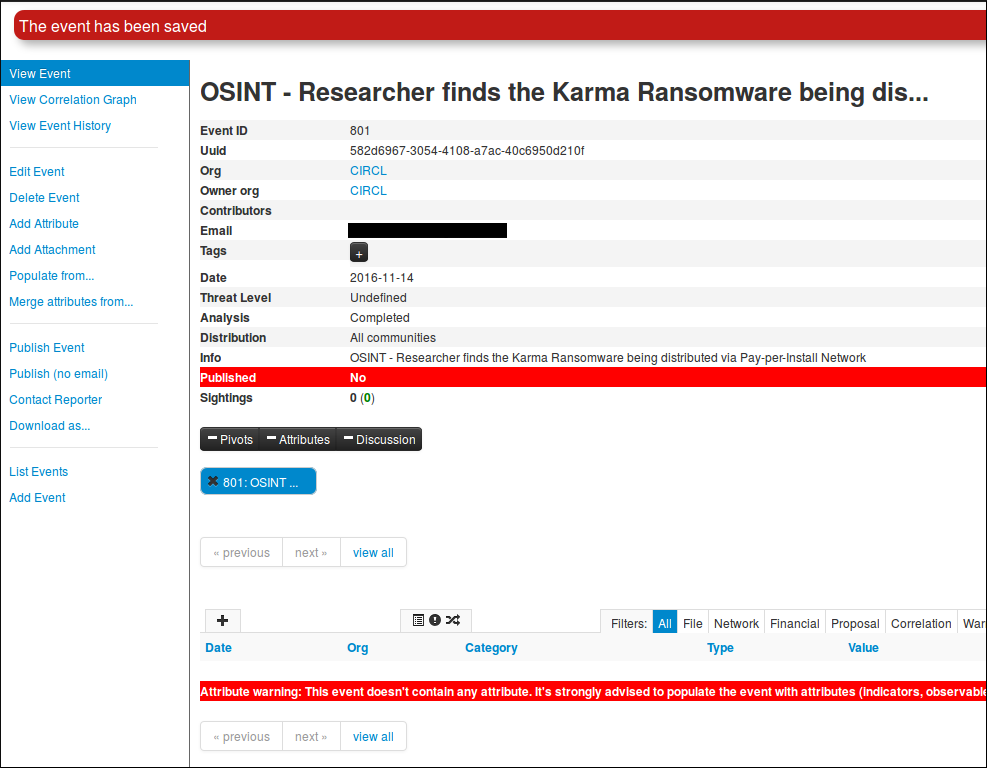Click the list/freetext import icon
The image size is (987, 768).
(418, 621)
